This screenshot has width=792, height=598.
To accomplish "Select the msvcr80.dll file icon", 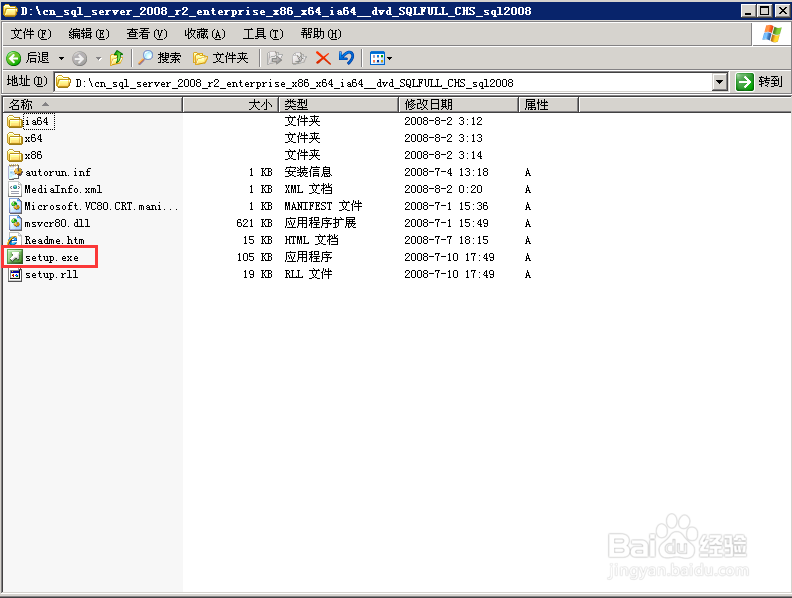I will click(x=15, y=223).
